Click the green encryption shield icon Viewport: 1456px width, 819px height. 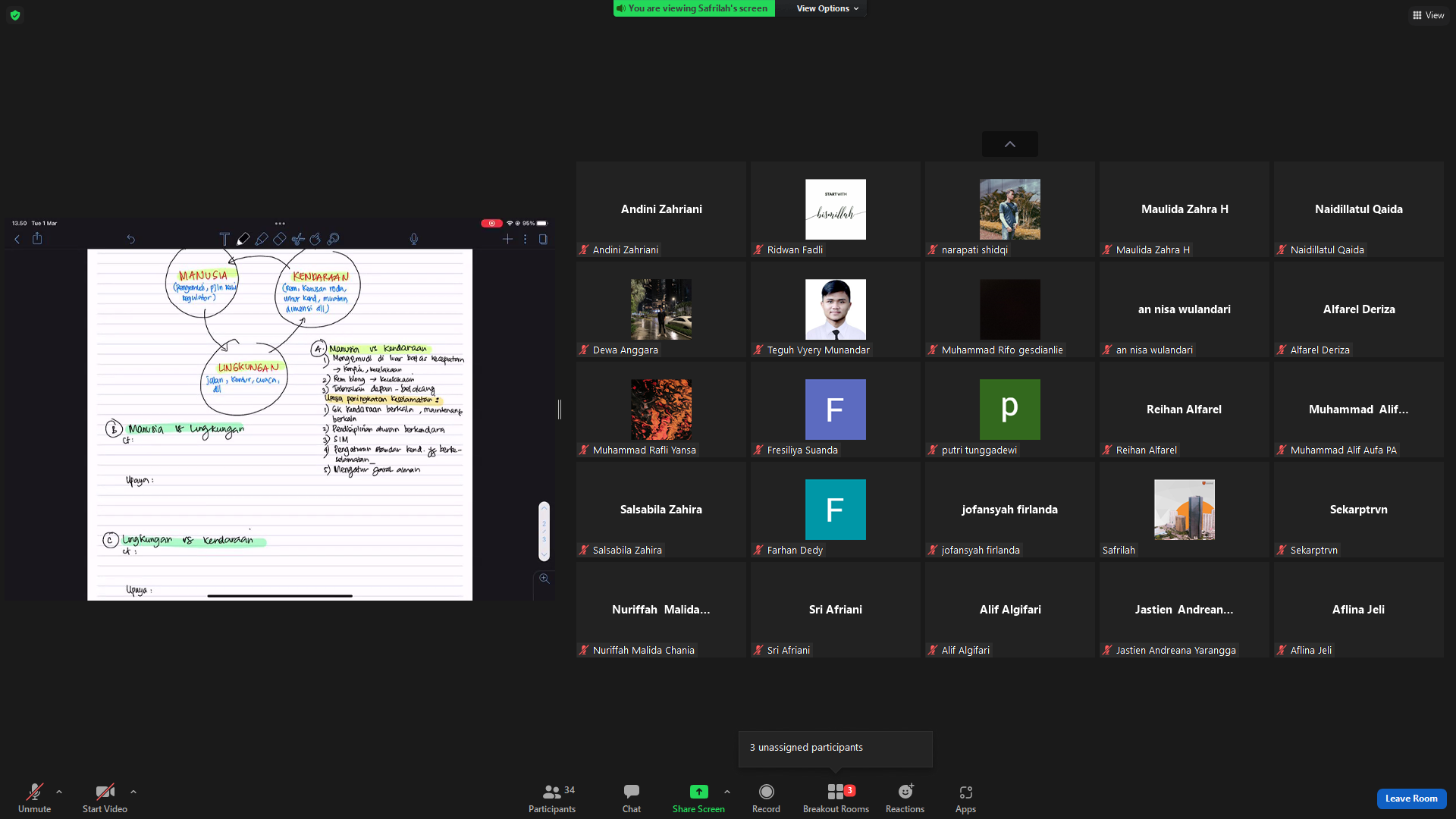click(15, 15)
